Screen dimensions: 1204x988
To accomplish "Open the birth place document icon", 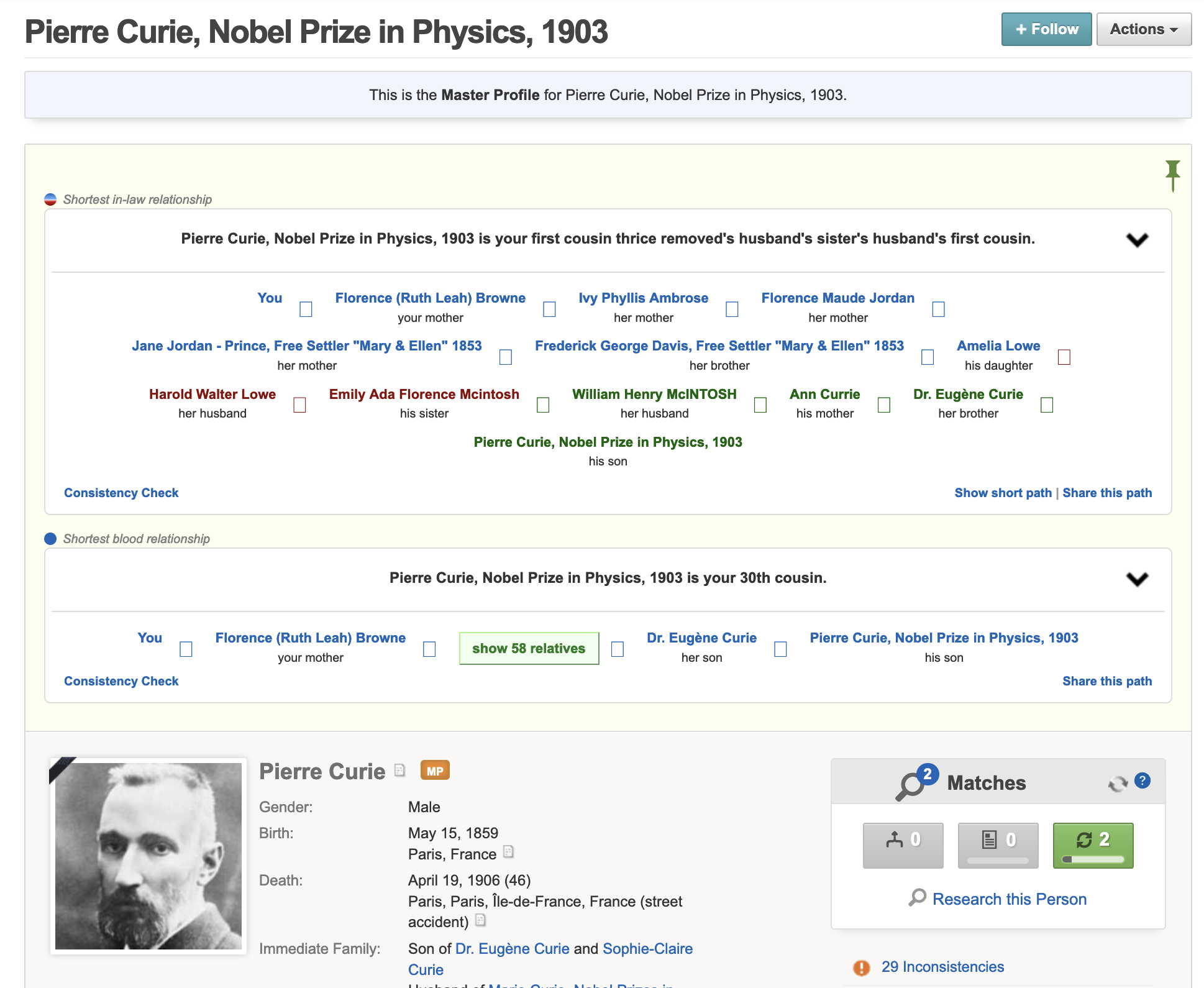I will (508, 852).
